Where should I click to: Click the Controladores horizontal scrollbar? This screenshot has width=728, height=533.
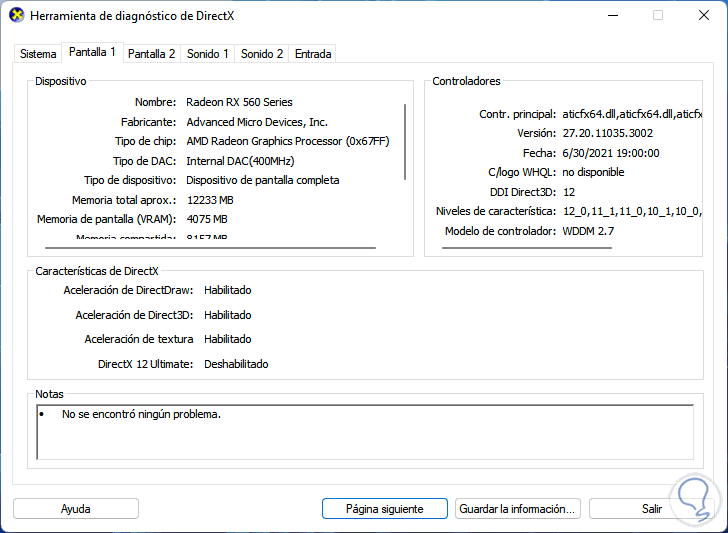(x=526, y=248)
